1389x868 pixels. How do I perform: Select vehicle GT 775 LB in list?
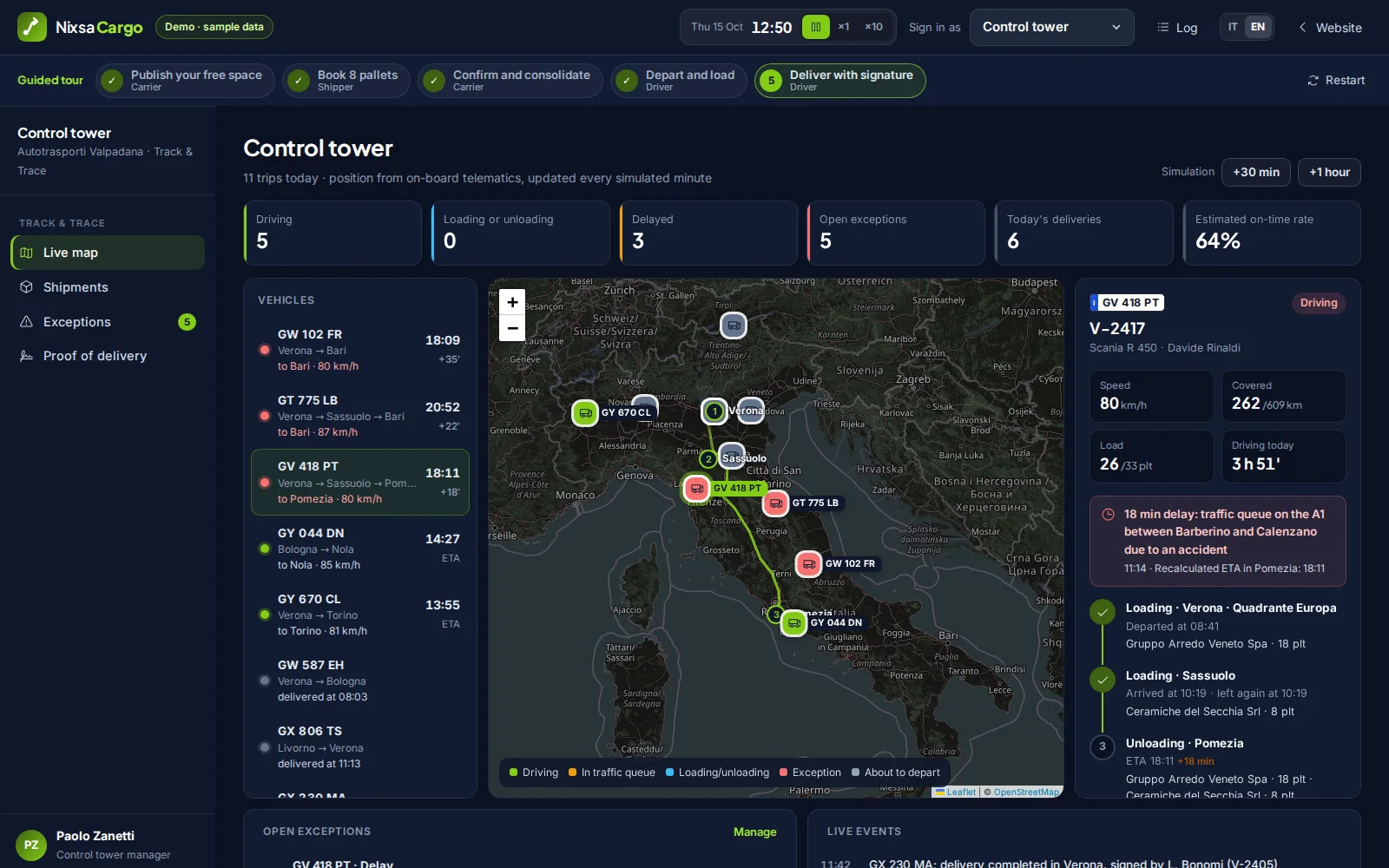(x=360, y=416)
